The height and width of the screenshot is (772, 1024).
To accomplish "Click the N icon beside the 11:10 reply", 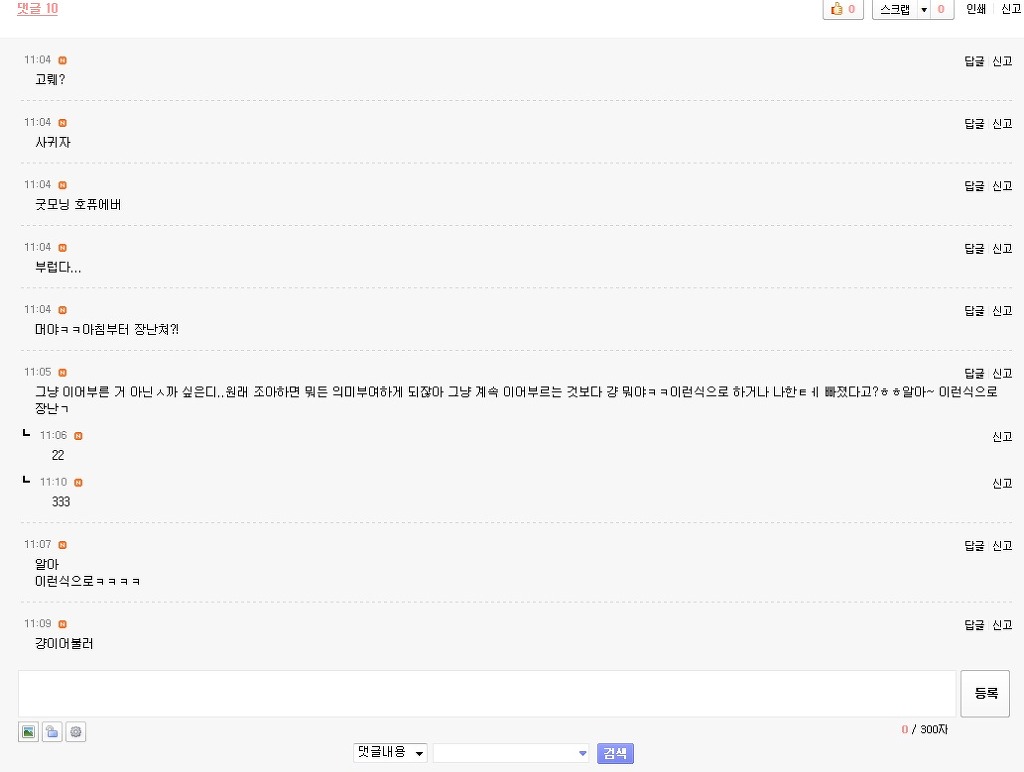I will pos(78,483).
